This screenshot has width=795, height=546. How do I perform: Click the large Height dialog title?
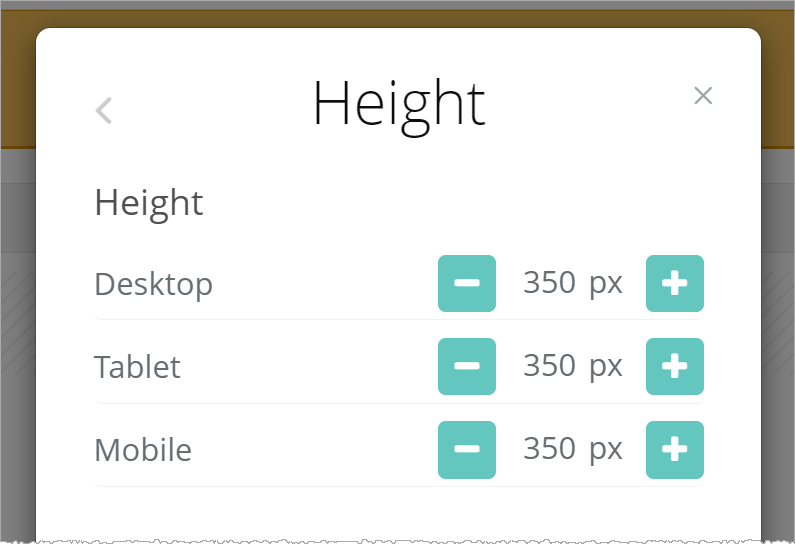(399, 104)
